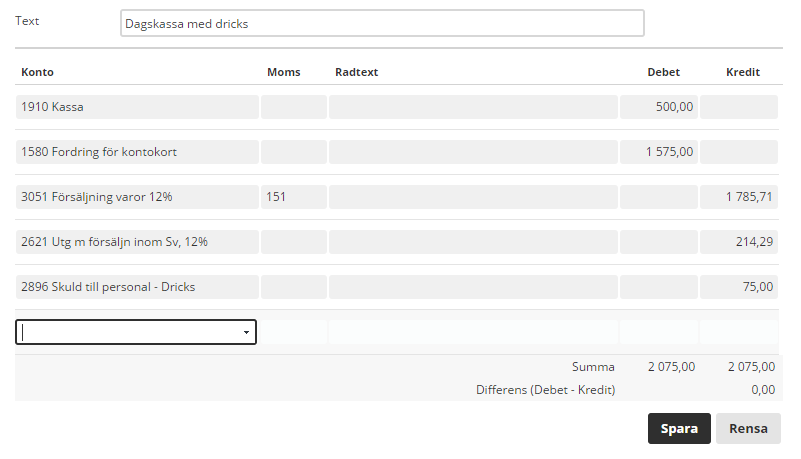This screenshot has height=459, width=801.
Task: Select the 1580 Fordring för kontokort field
Action: point(136,152)
